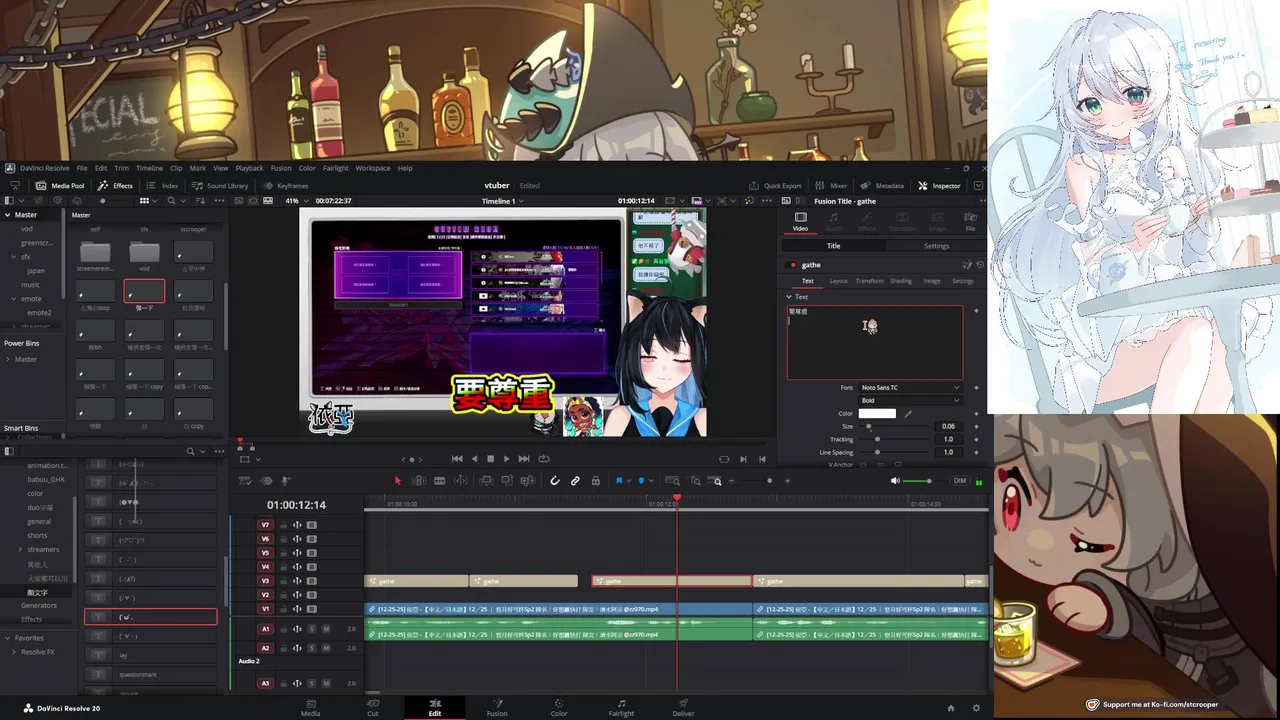Expand the Power Bins Master folder
The width and height of the screenshot is (1280, 720).
tap(8, 359)
